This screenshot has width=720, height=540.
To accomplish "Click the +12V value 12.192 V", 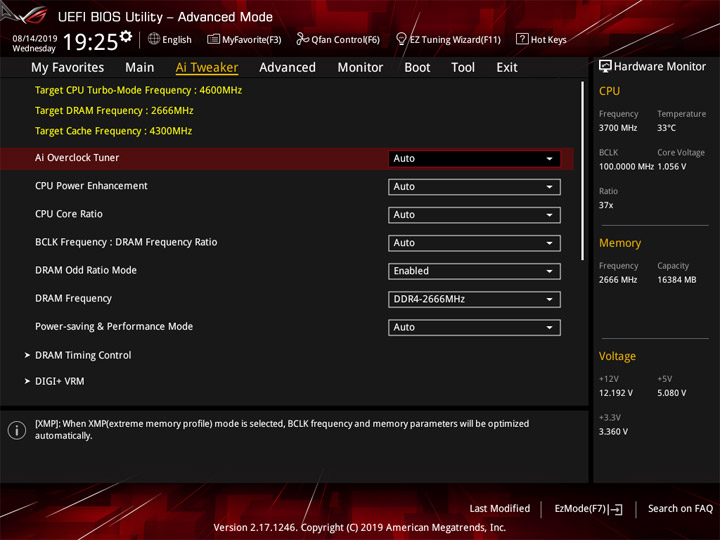I will (616, 393).
